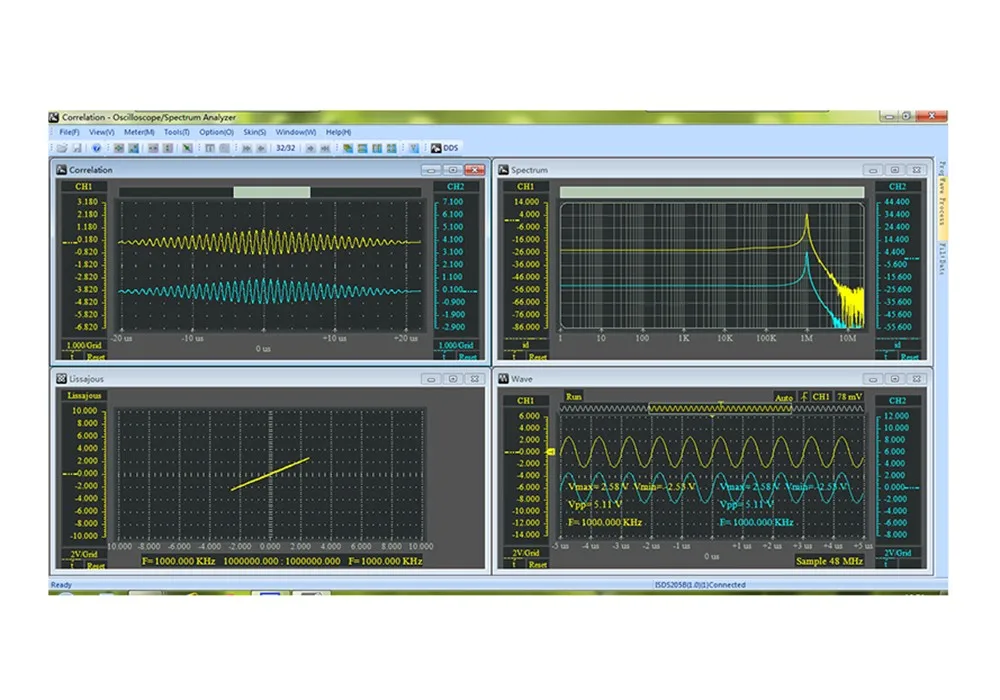Open the 1.000/Grid scale under Correlation CH1
Image resolution: width=1000 pixels, height=700 pixels.
84,346
